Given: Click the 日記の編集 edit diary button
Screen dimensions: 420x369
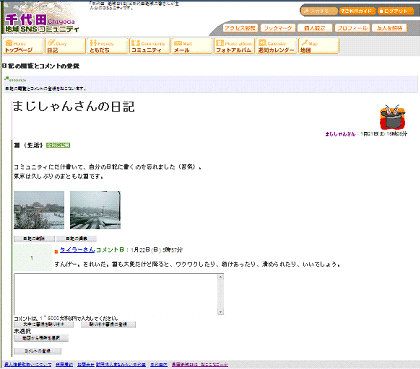Looking at the screenshot, I should [76, 239].
